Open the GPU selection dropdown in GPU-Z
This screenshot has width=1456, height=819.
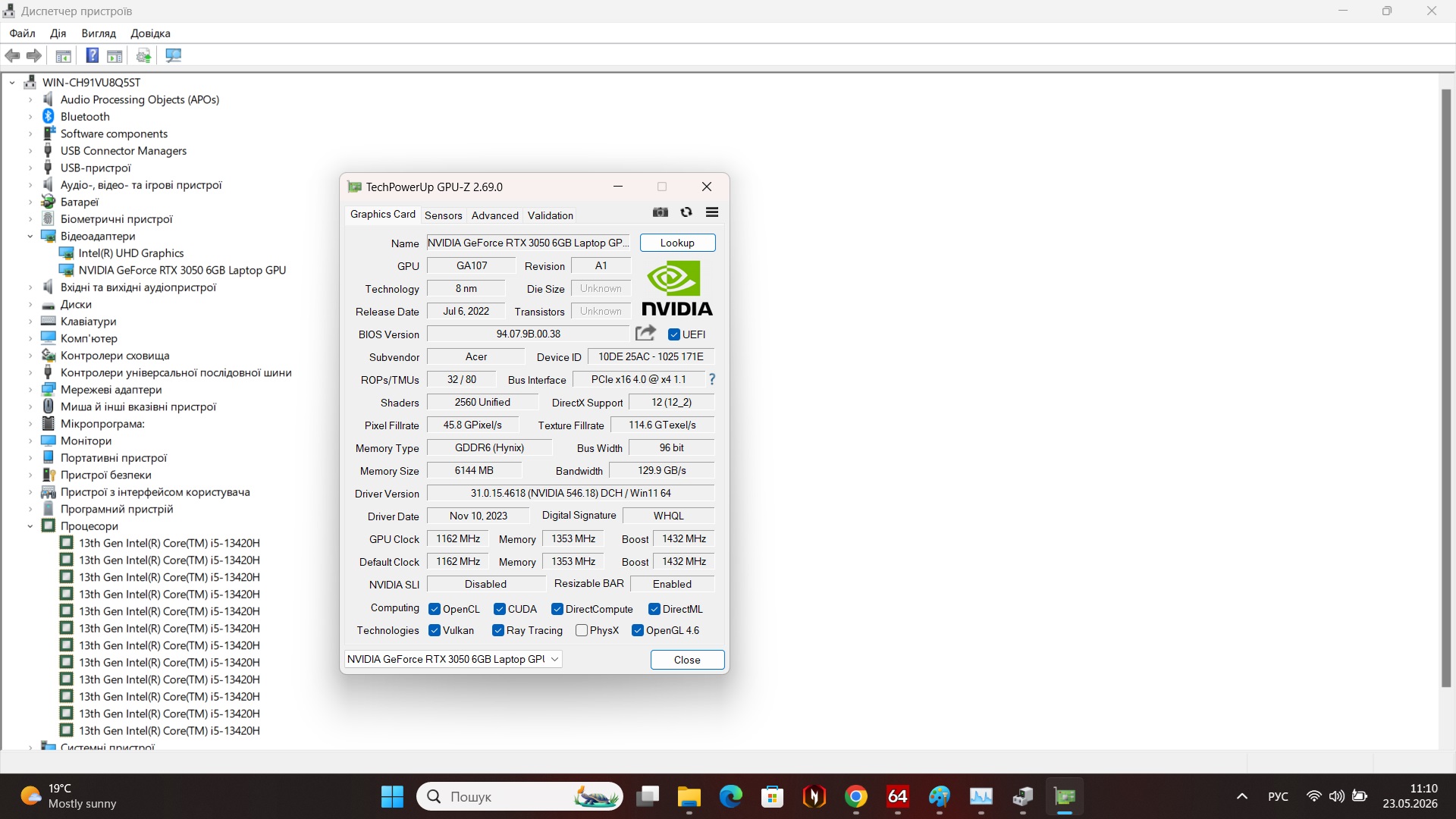[453, 659]
